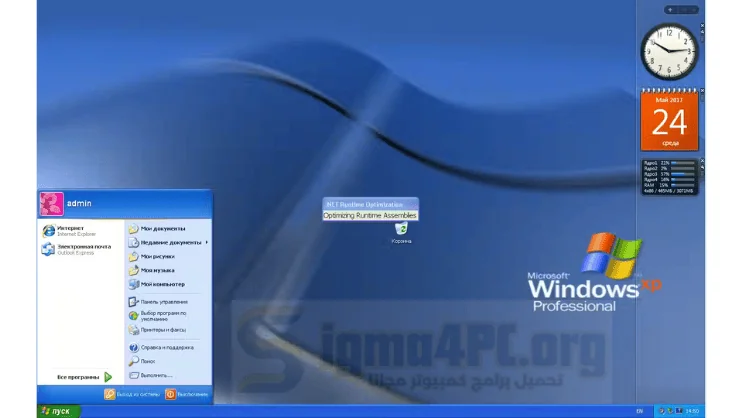
Task: Close the CPU meter gadget
Action: [x=702, y=161]
